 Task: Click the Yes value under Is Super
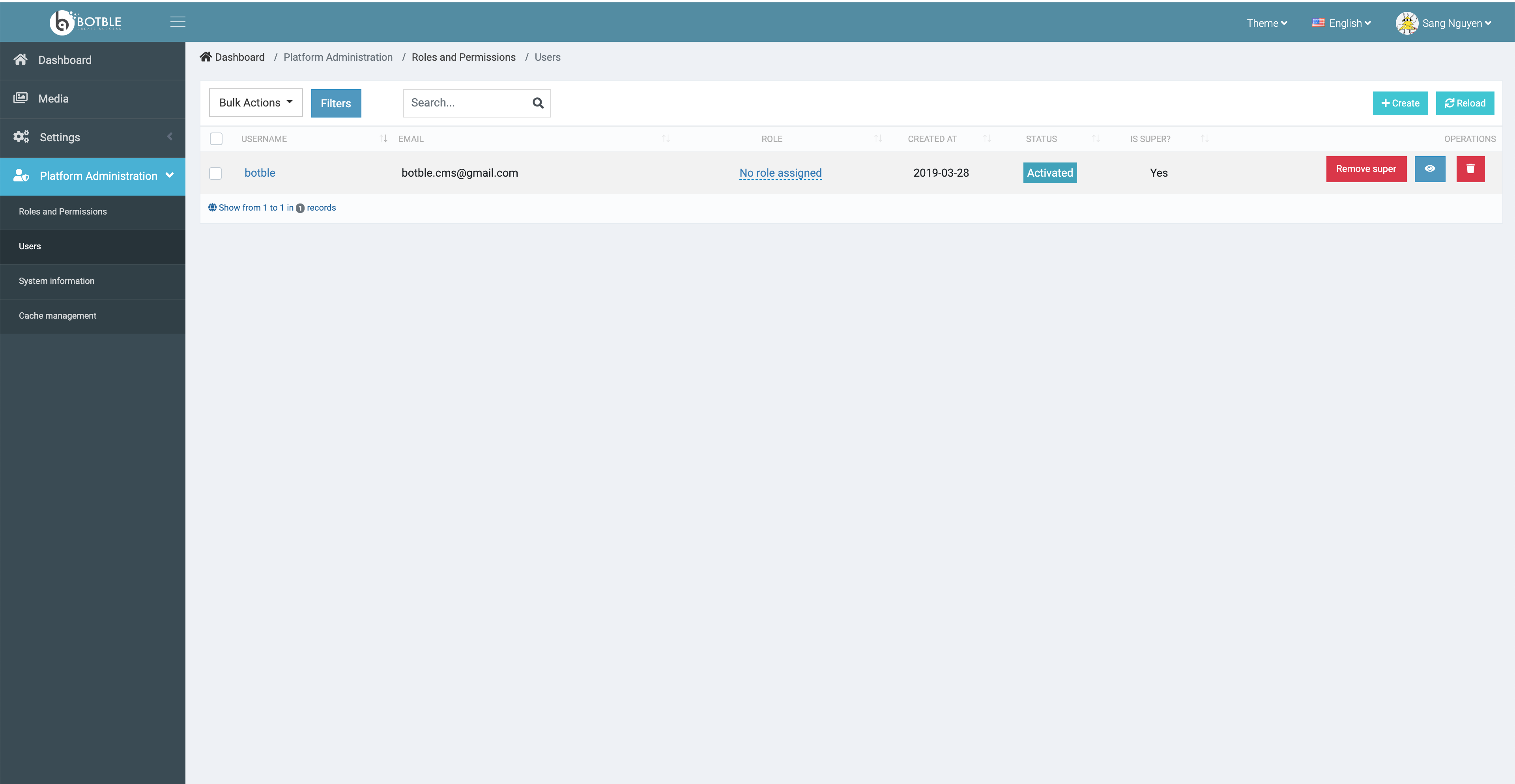coord(1159,173)
